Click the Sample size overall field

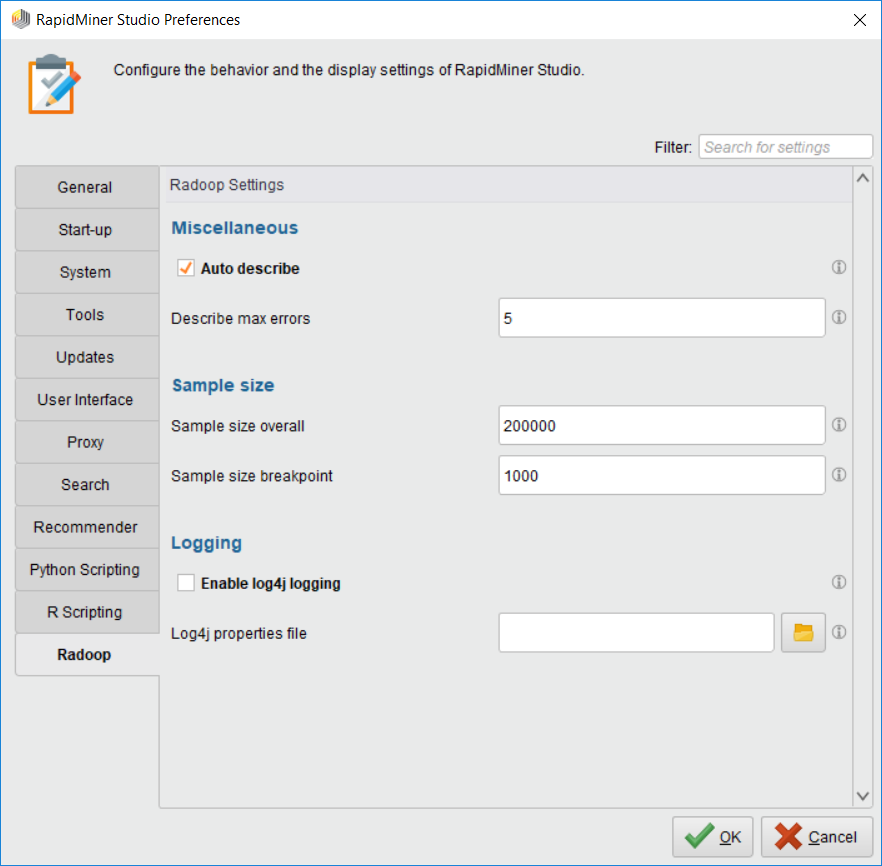pyautogui.click(x=662, y=425)
